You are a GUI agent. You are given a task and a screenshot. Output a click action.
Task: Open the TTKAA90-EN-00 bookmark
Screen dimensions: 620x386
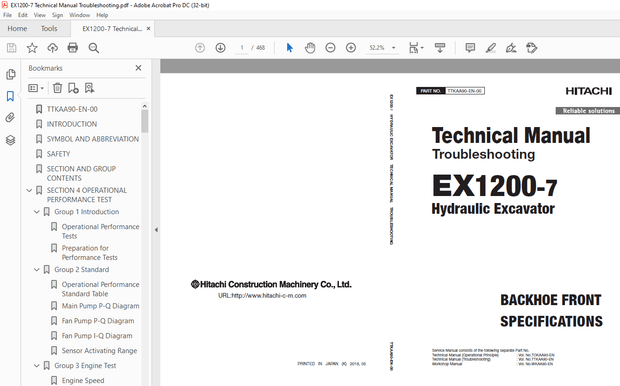72,109
